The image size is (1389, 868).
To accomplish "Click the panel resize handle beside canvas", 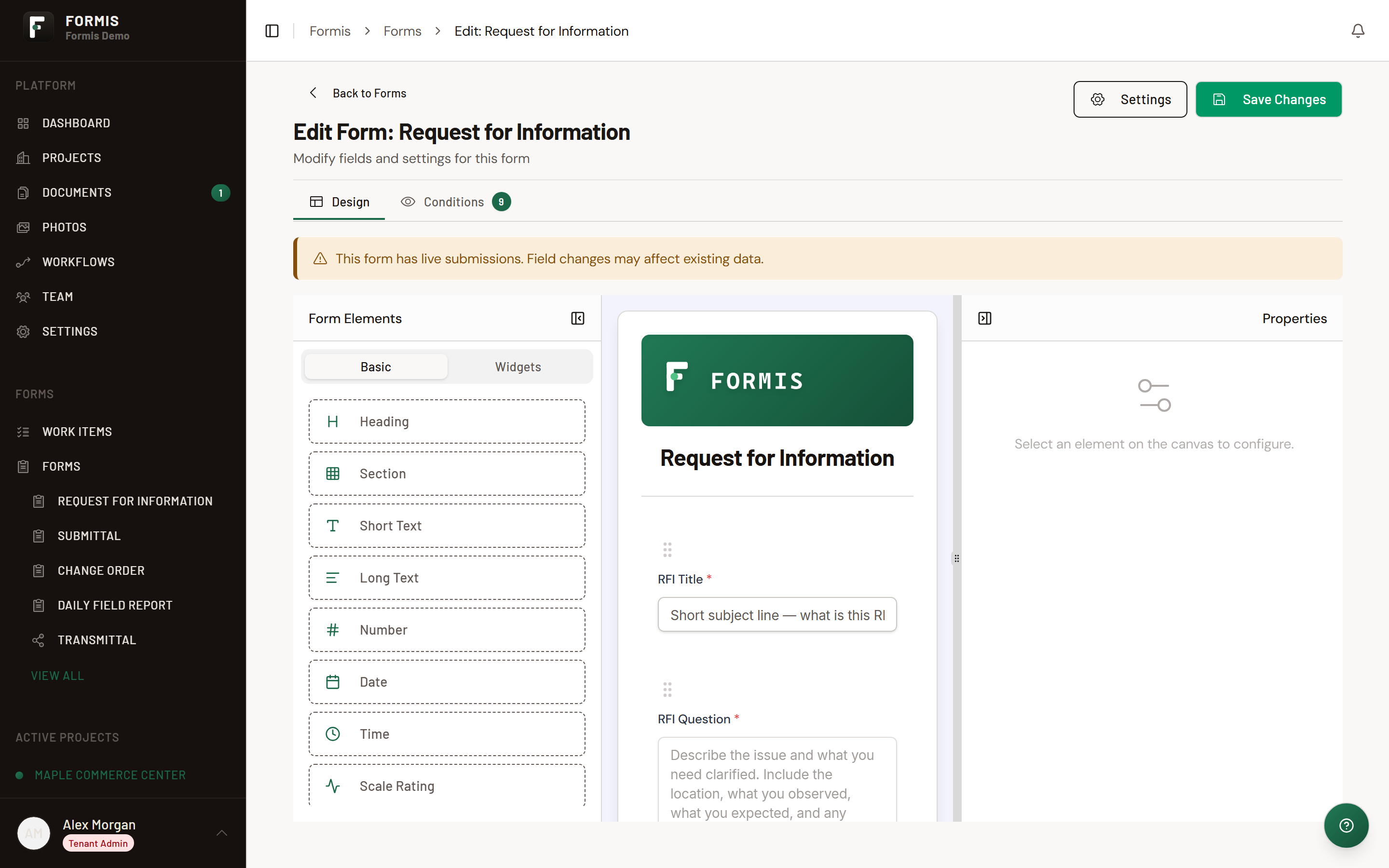I will tap(956, 558).
